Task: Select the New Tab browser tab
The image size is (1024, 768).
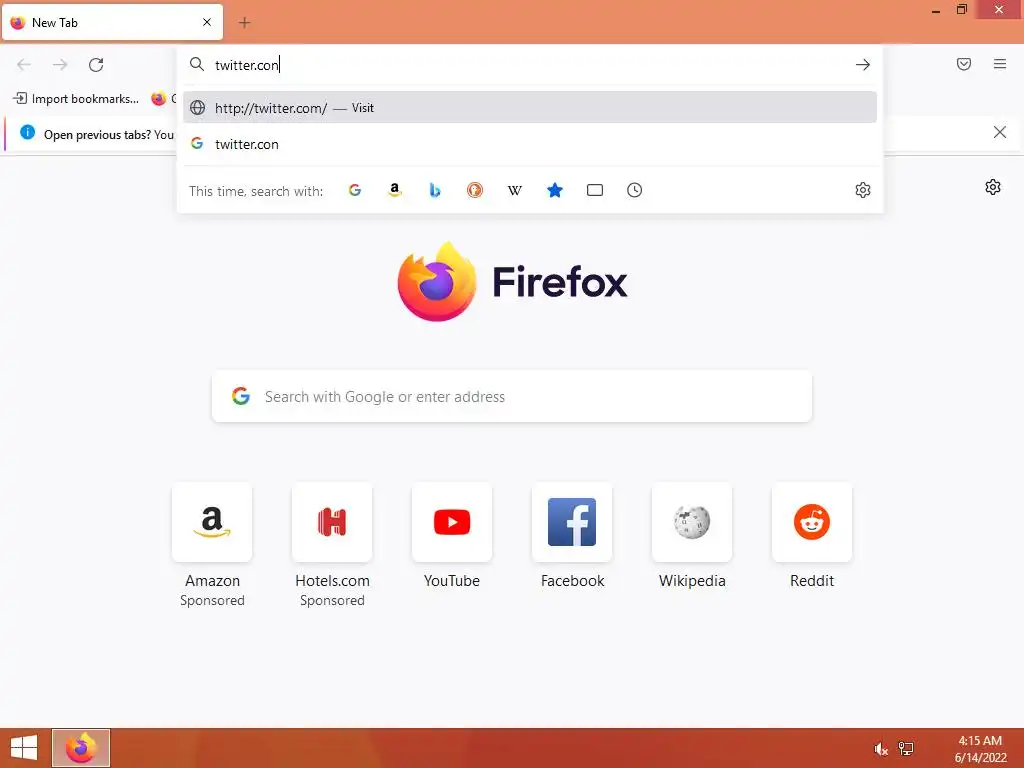Action: point(112,22)
